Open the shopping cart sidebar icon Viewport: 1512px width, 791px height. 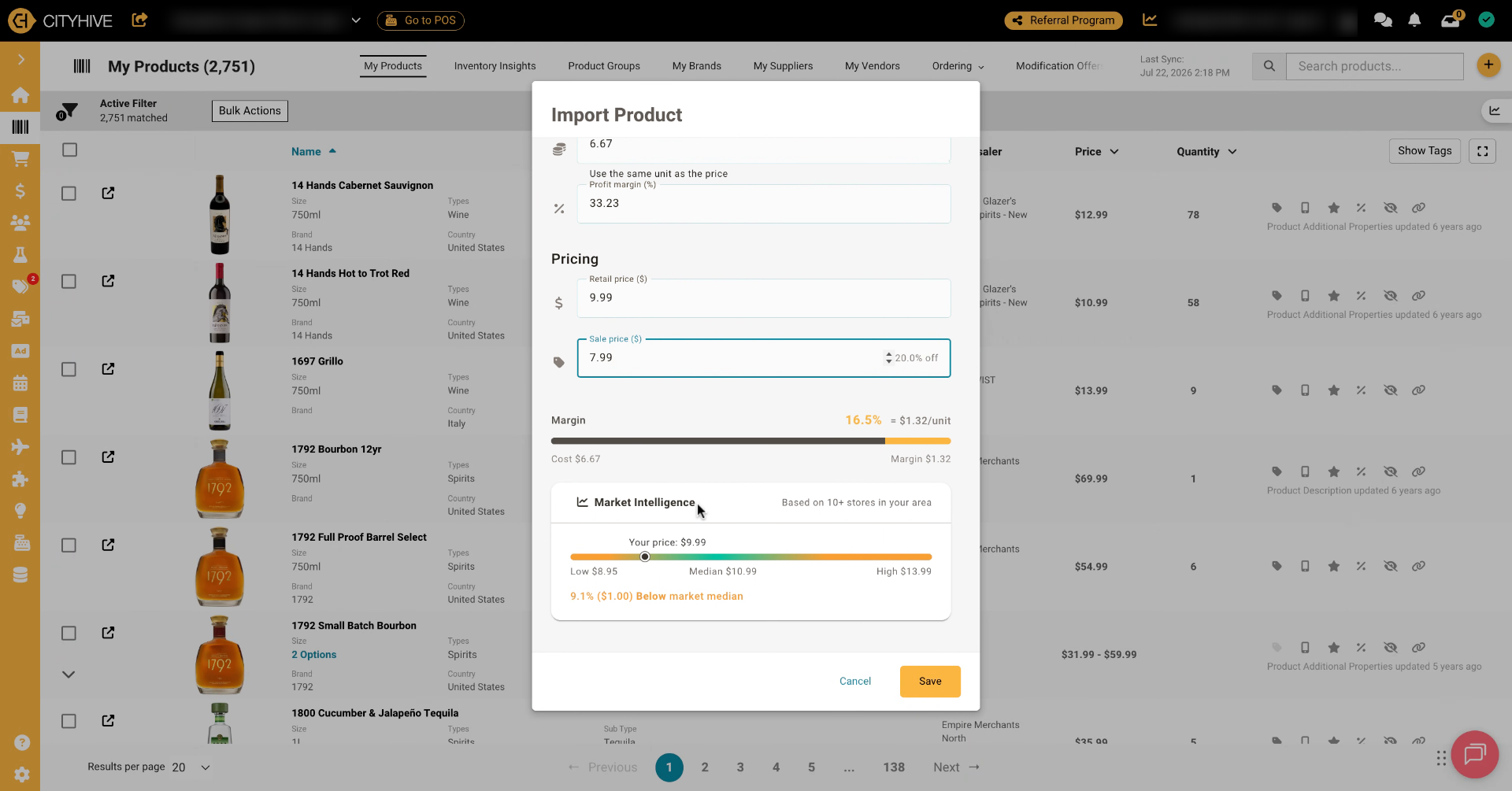pos(20,158)
